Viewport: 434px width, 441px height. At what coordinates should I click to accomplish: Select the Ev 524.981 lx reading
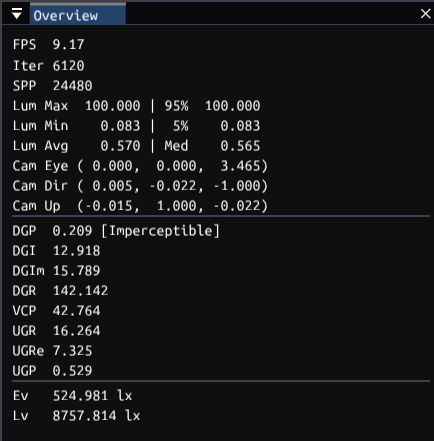[x=72, y=396]
